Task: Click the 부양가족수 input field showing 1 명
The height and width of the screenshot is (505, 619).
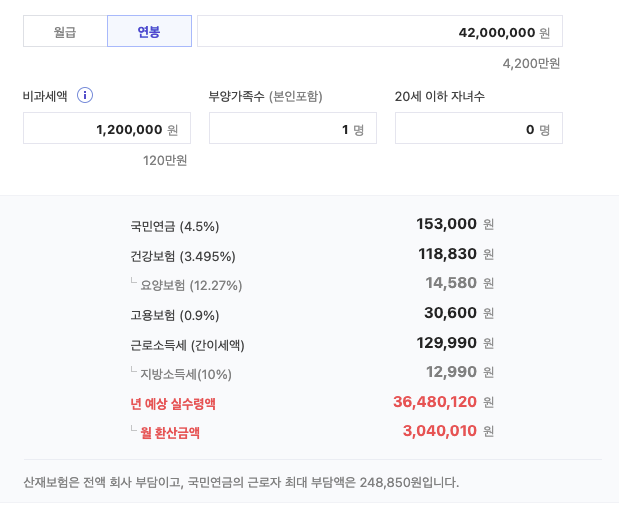Action: point(293,128)
